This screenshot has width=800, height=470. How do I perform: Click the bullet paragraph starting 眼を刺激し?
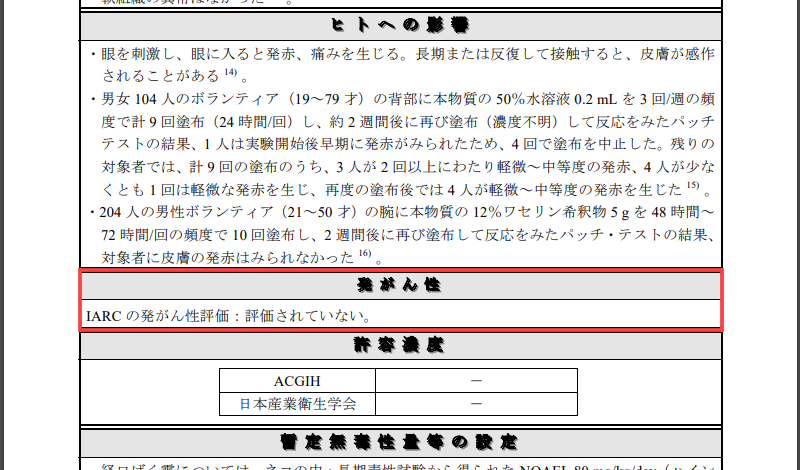tap(400, 64)
